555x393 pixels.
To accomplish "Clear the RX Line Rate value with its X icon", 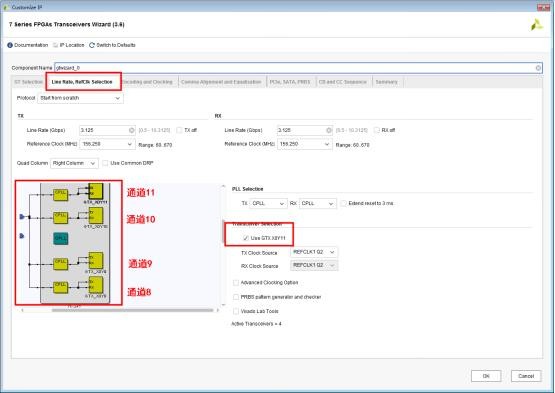I will (x=329, y=130).
